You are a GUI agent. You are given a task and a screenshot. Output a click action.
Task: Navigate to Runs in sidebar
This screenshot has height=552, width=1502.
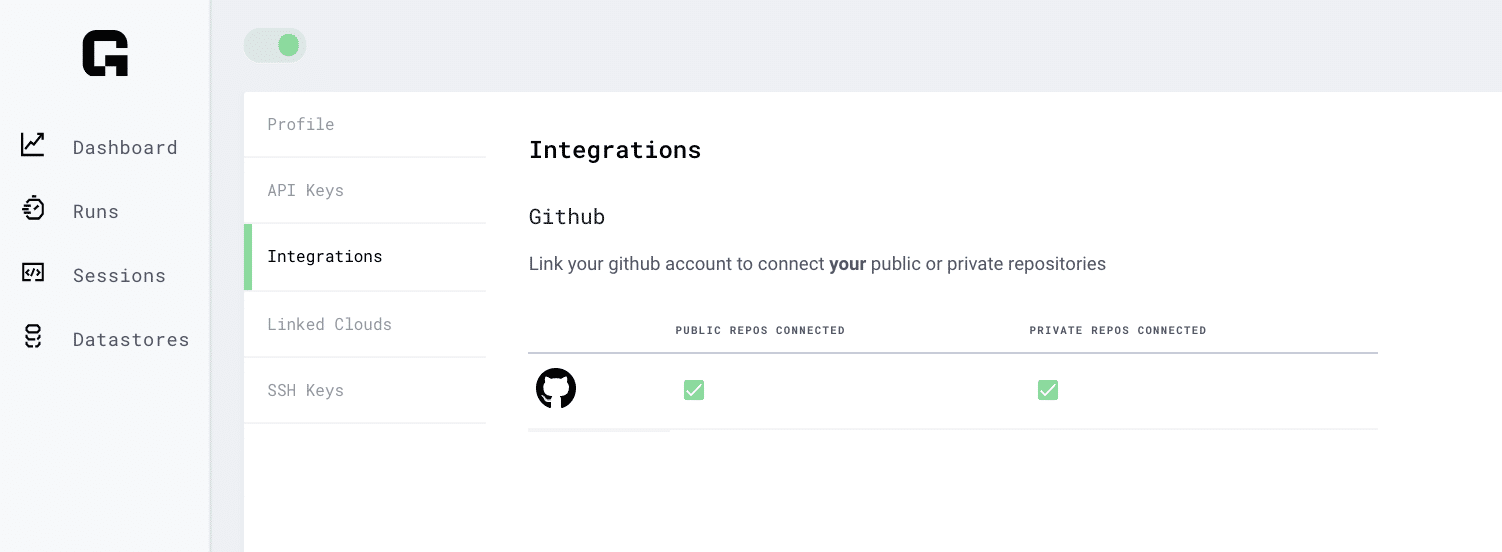click(x=96, y=212)
